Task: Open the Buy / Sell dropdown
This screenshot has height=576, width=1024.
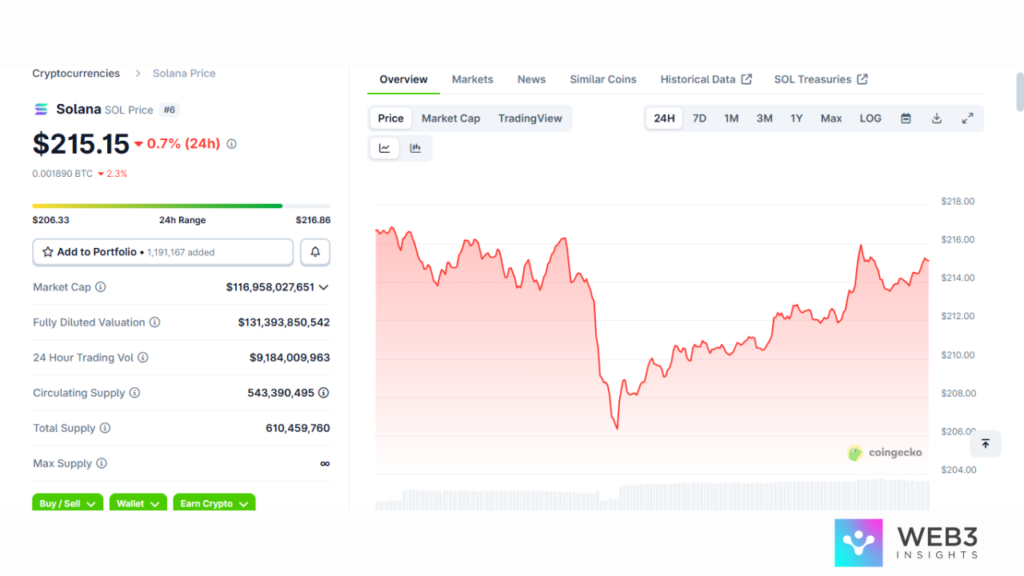Action: click(x=67, y=502)
